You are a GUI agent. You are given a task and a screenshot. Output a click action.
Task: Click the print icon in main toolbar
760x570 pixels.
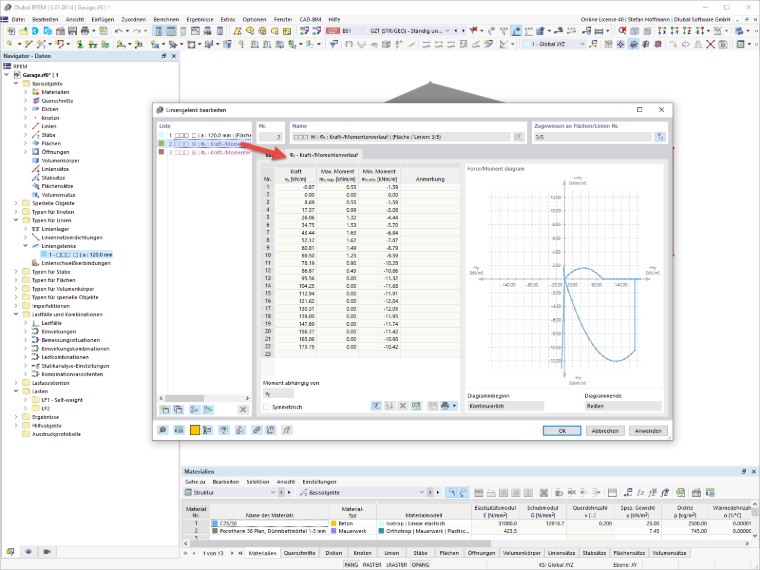click(x=85, y=31)
